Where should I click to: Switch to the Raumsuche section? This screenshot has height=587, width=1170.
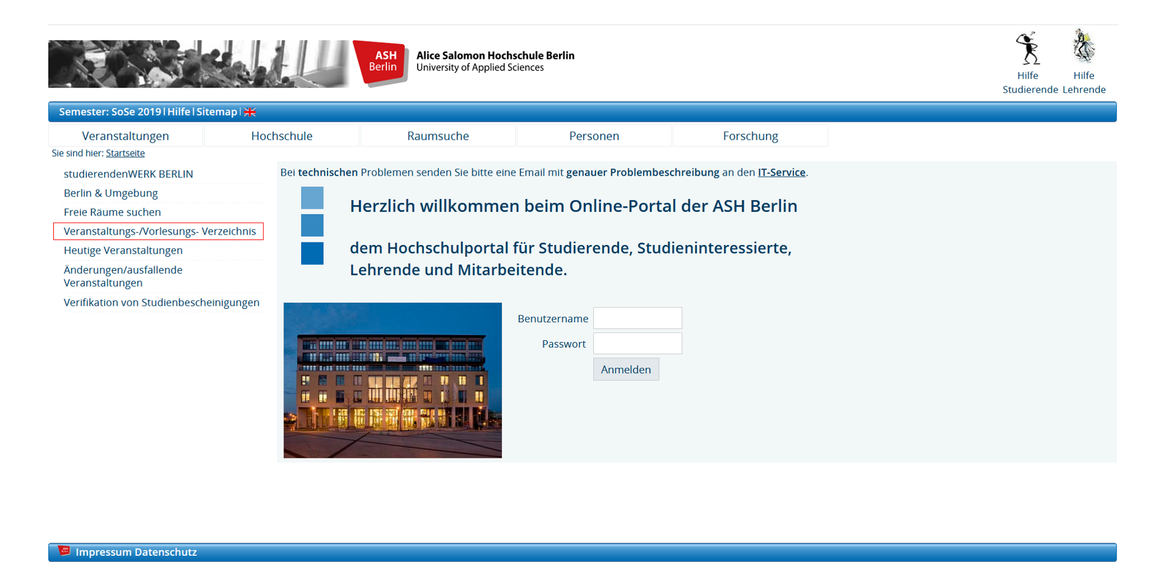tap(437, 135)
